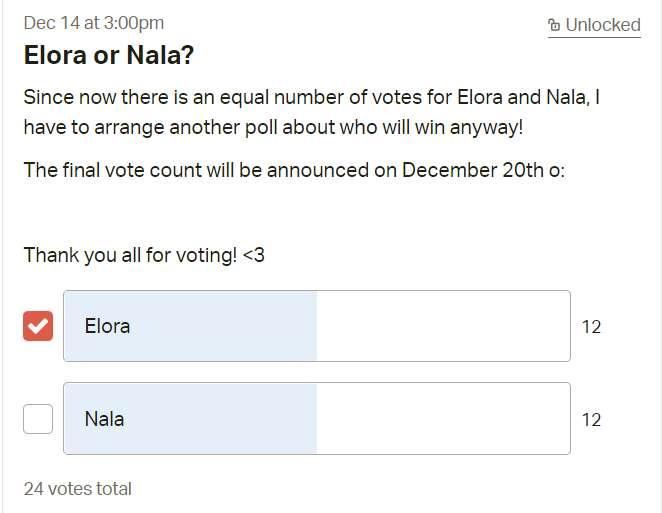Screen dimensions: 662x513
Task: Click the paragraph about equal number of votes
Action: 312,112
